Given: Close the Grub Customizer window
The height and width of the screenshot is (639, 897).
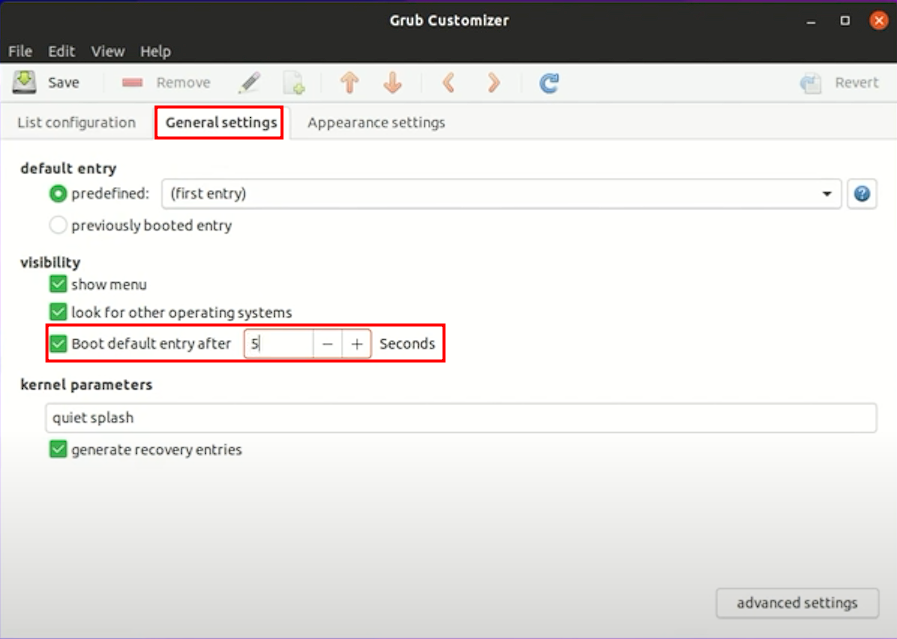Looking at the screenshot, I should (x=879, y=21).
